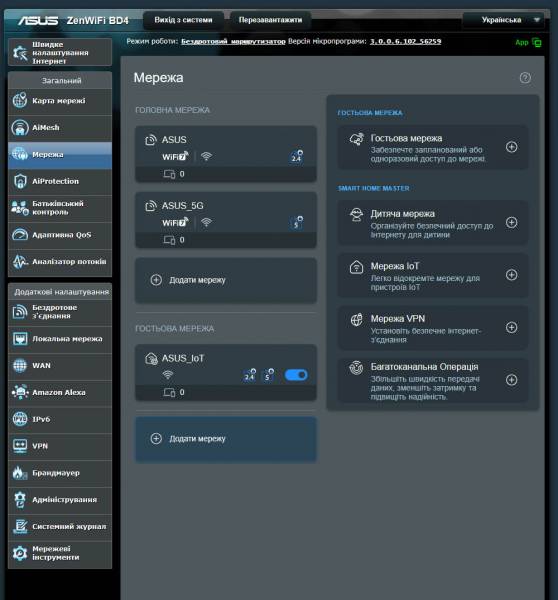Click the IPv6 icon in sidebar
The width and height of the screenshot is (558, 600).
(x=20, y=419)
